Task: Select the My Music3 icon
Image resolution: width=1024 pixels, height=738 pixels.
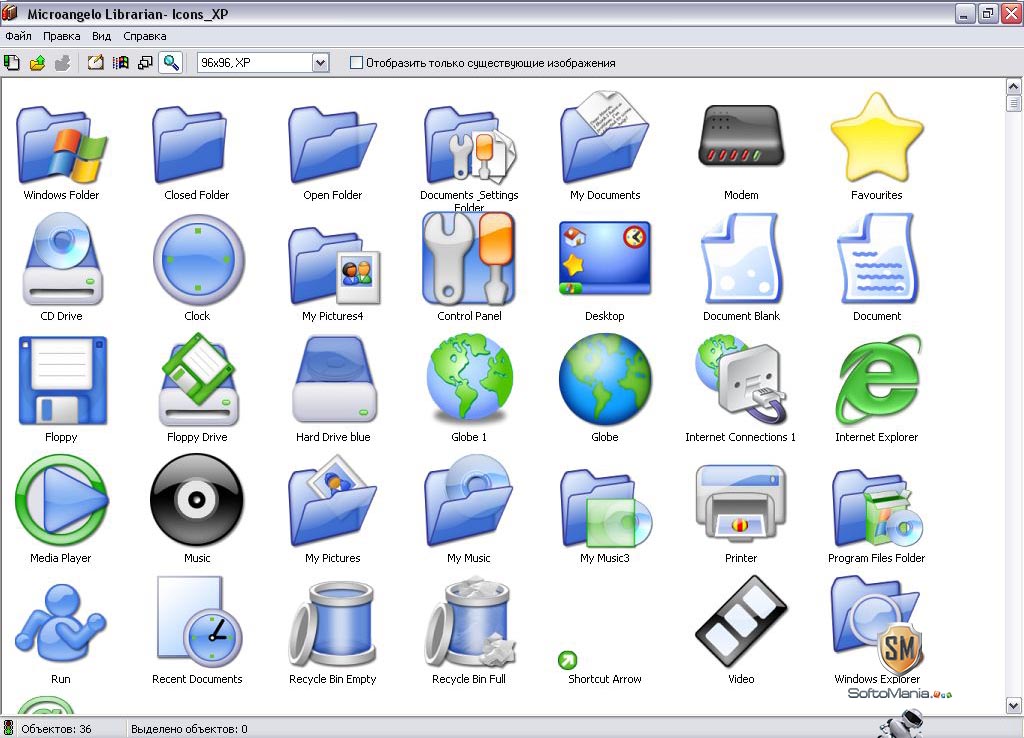Action: coord(605,507)
